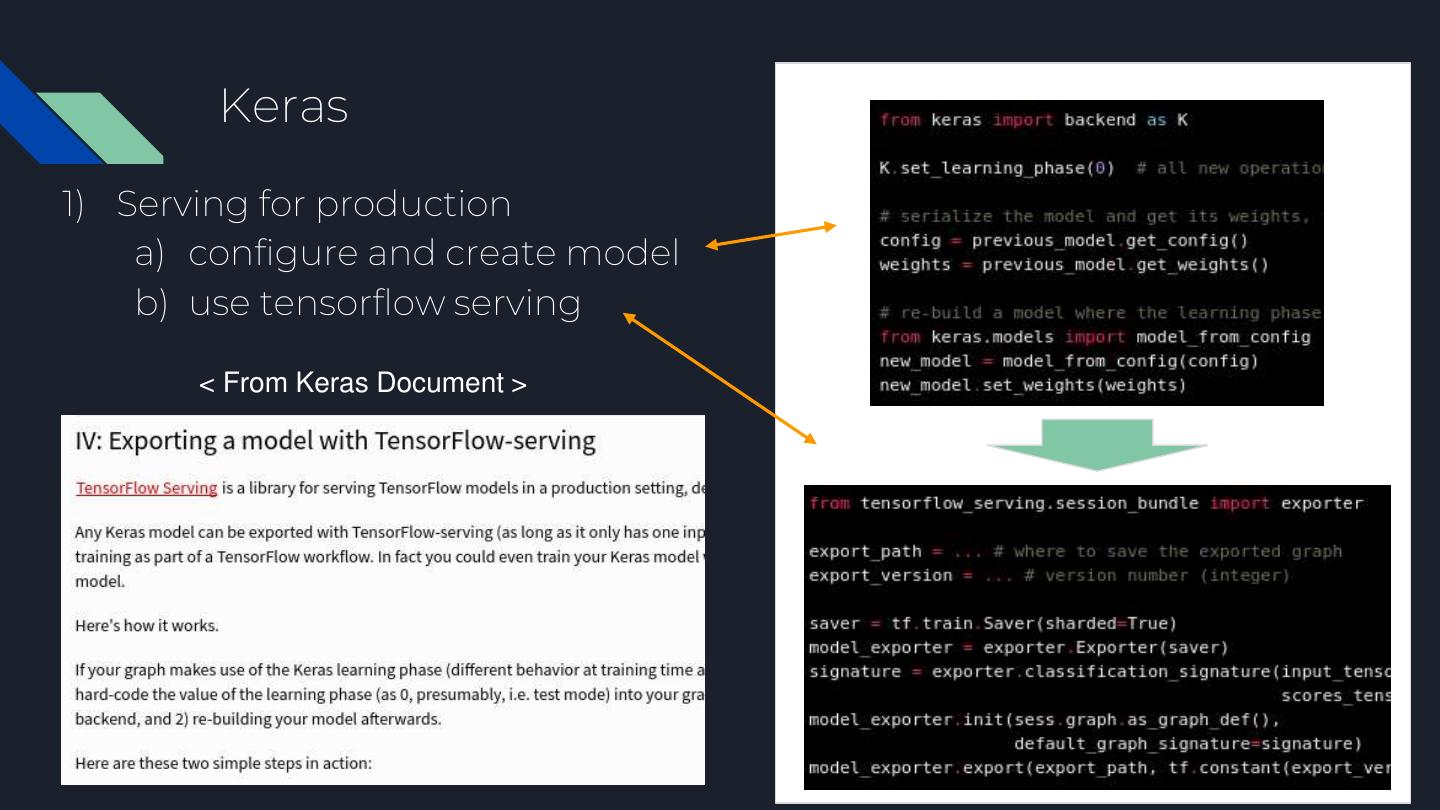Click 'configure and create model' sub-item
The height and width of the screenshot is (810, 1440).
coord(432,254)
